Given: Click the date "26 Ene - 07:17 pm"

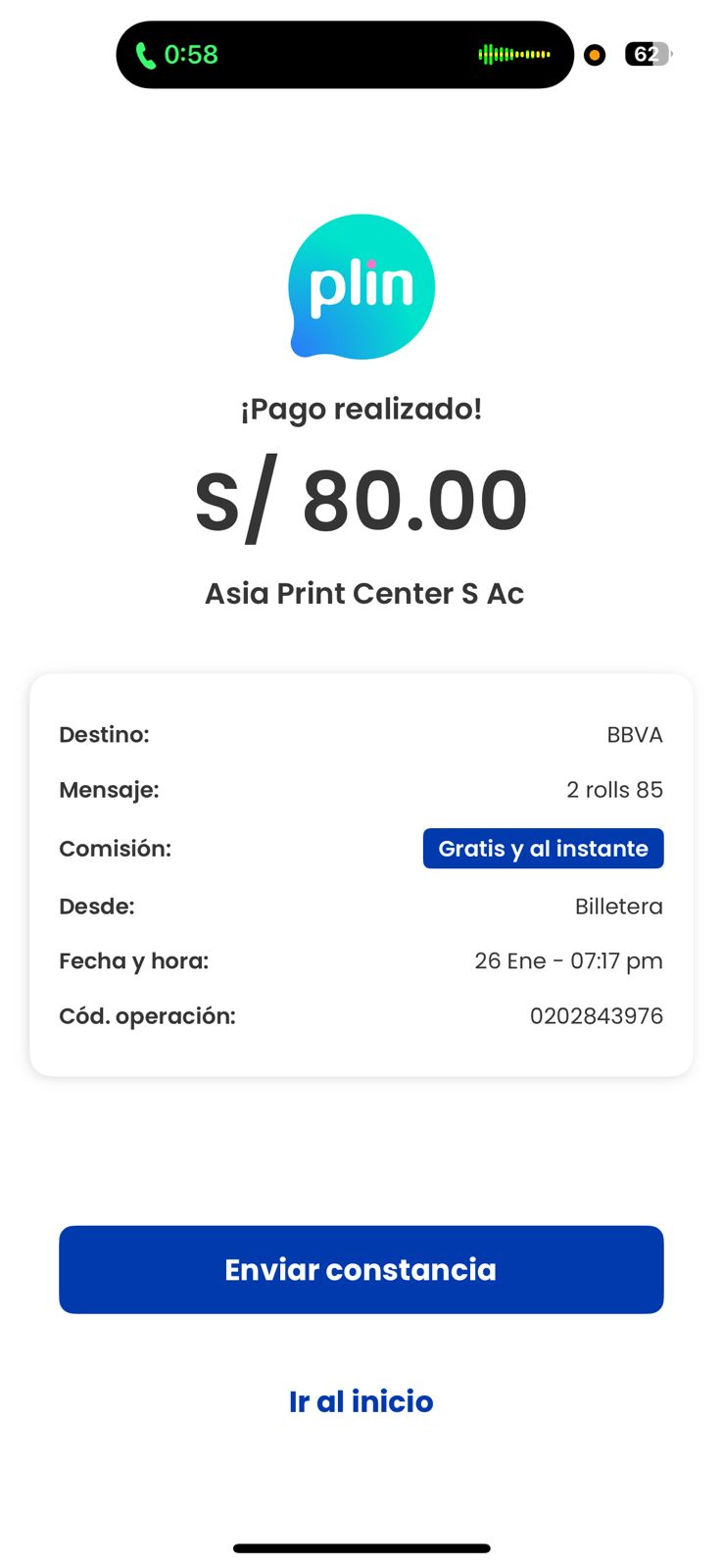Looking at the screenshot, I should [x=568, y=961].
